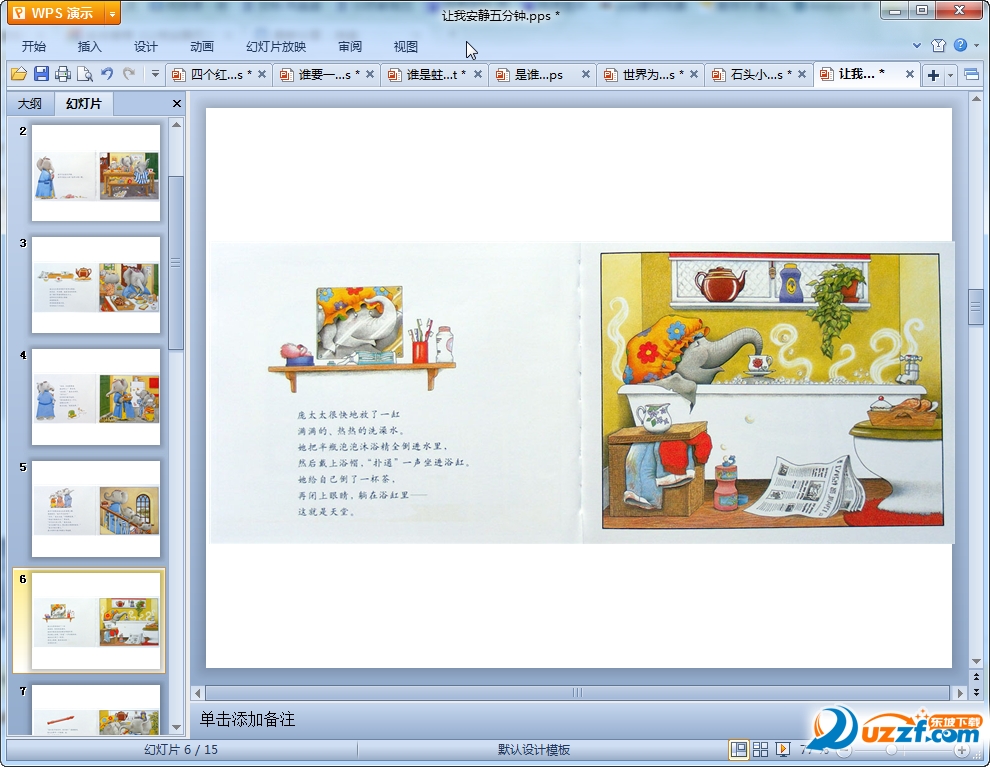This screenshot has width=990, height=767.
Task: Switch to the 大纲 pane tab
Action: (x=30, y=104)
